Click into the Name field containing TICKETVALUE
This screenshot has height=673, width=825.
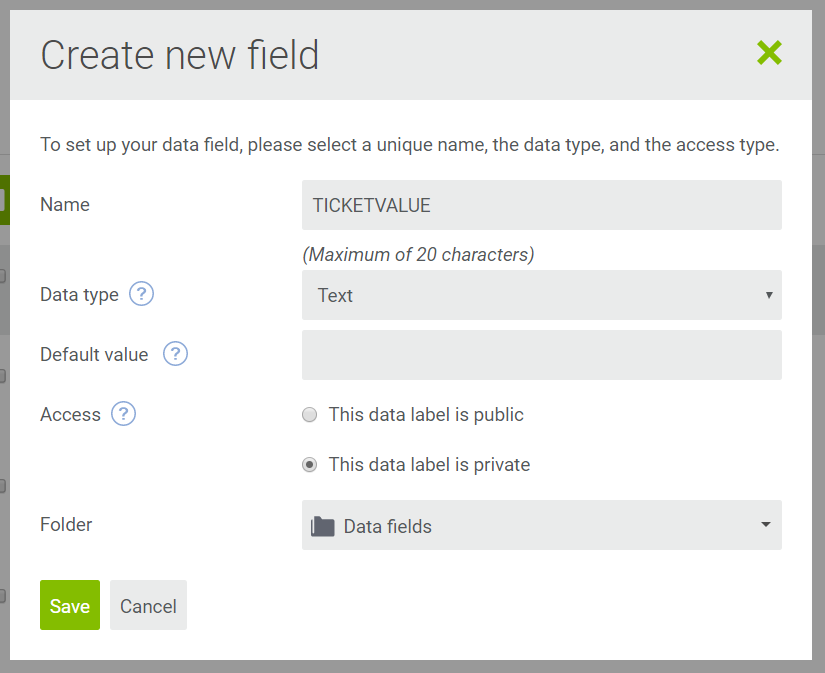(x=541, y=205)
